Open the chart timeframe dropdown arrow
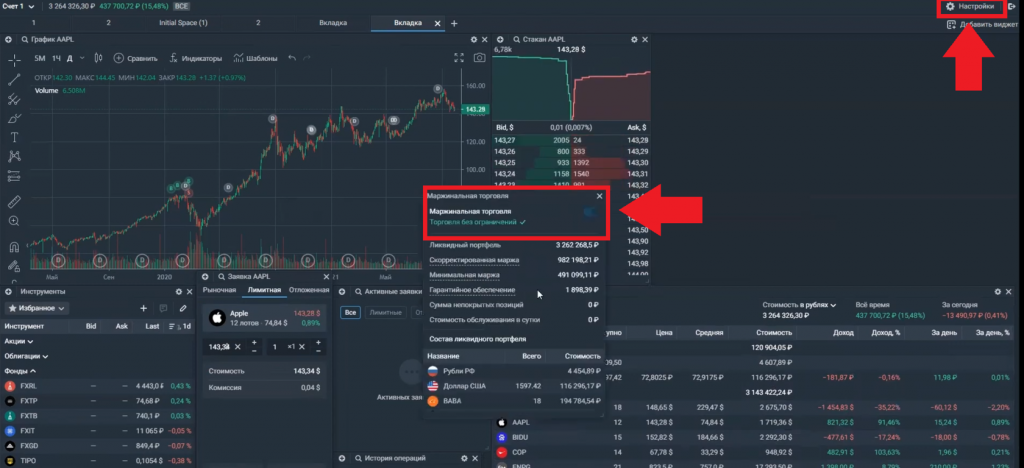This screenshot has width=1024, height=468. click(82, 58)
